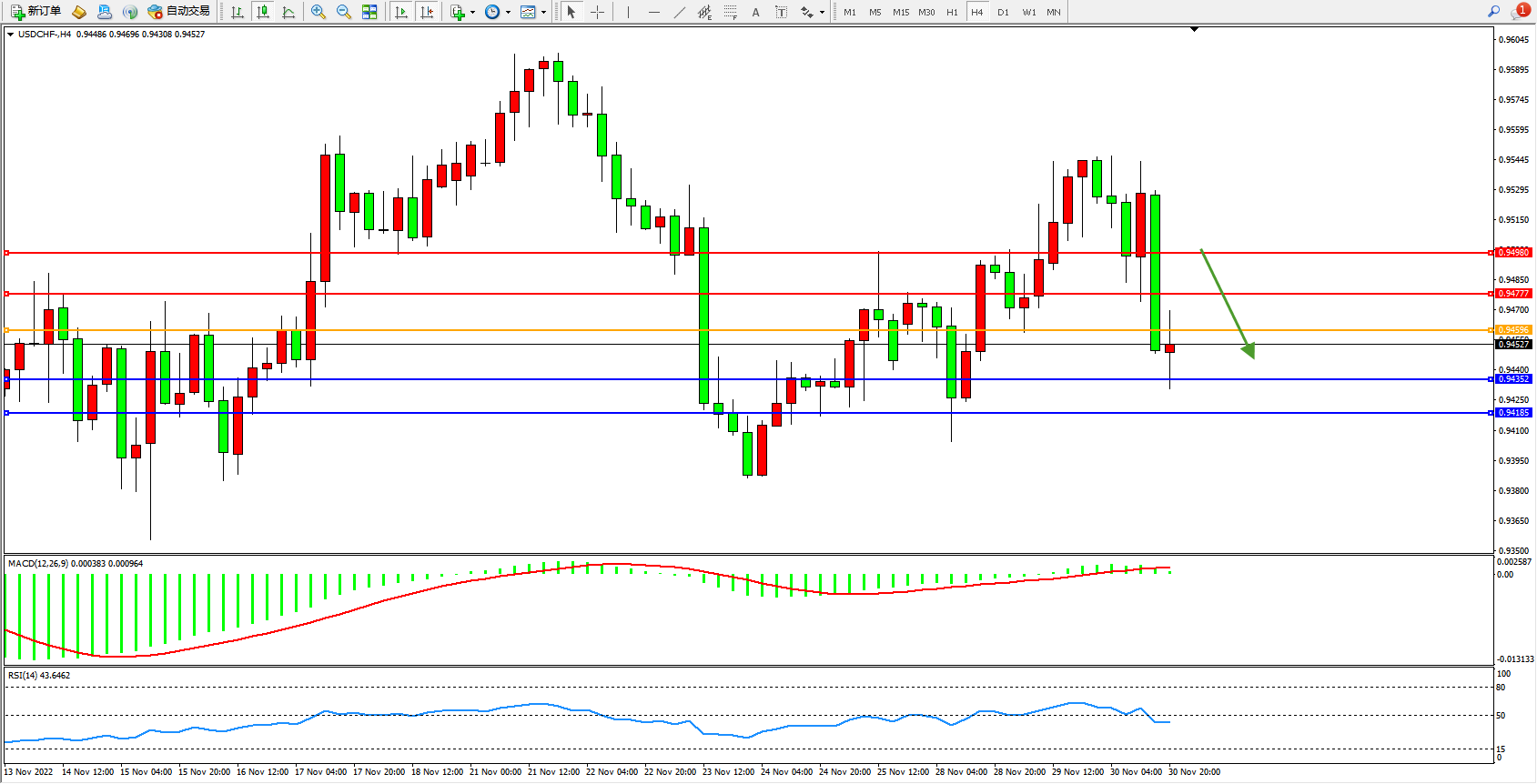This screenshot has height=784, width=1537.
Task: Click the red 0.94980 price level label
Action: 1514,253
